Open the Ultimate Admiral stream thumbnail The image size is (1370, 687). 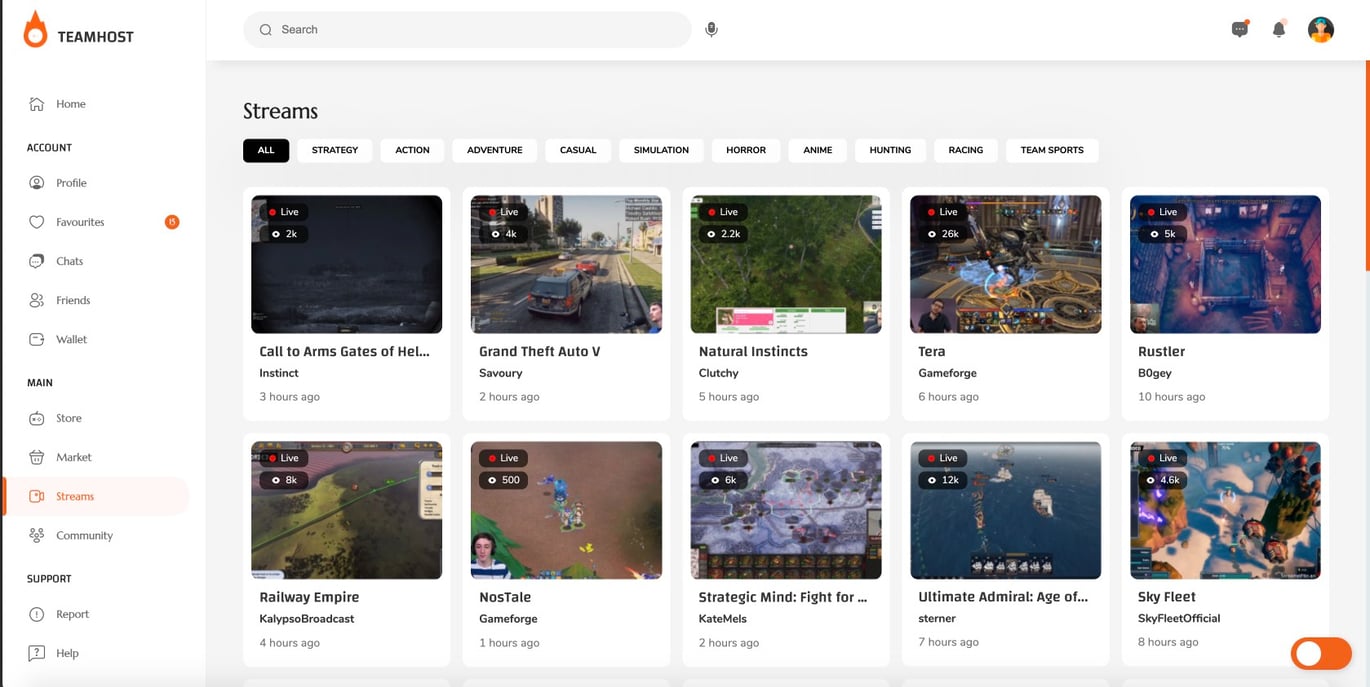click(1005, 510)
